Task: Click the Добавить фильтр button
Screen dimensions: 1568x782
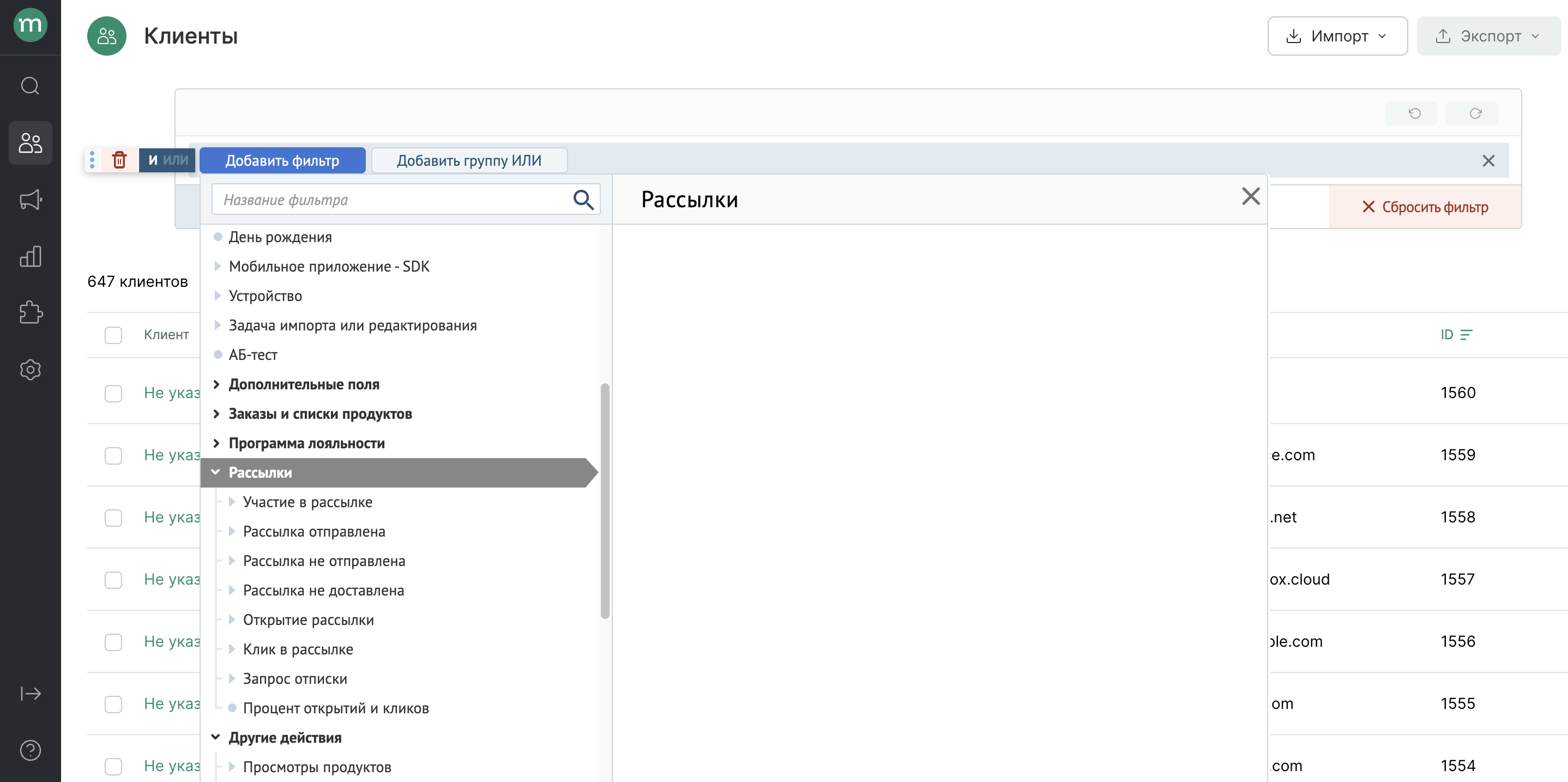Action: (282, 160)
